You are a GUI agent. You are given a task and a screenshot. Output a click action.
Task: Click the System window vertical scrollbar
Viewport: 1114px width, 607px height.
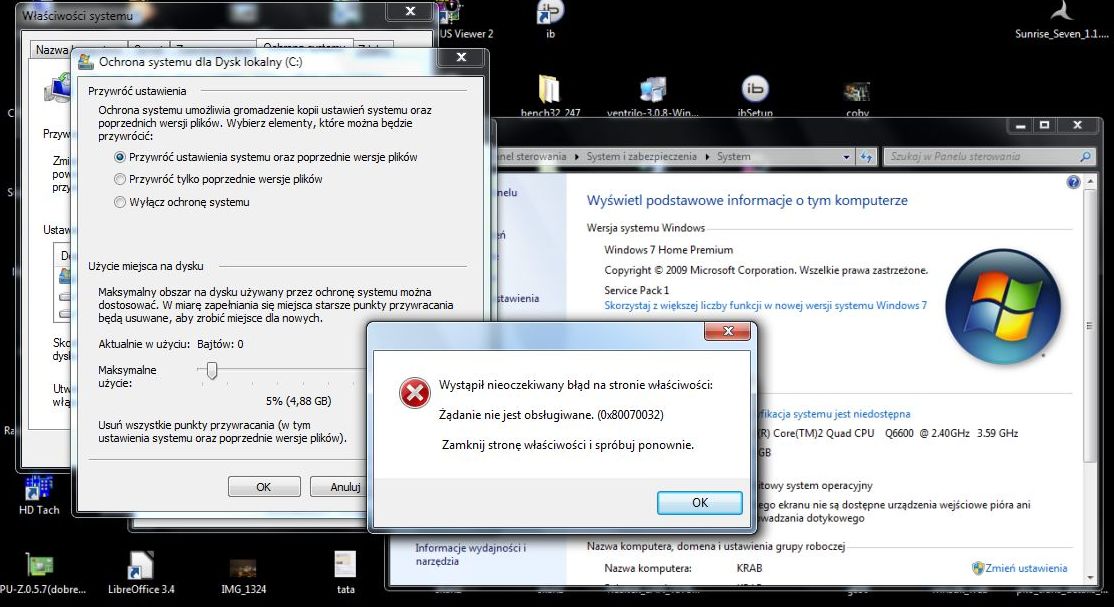pyautogui.click(x=1088, y=326)
